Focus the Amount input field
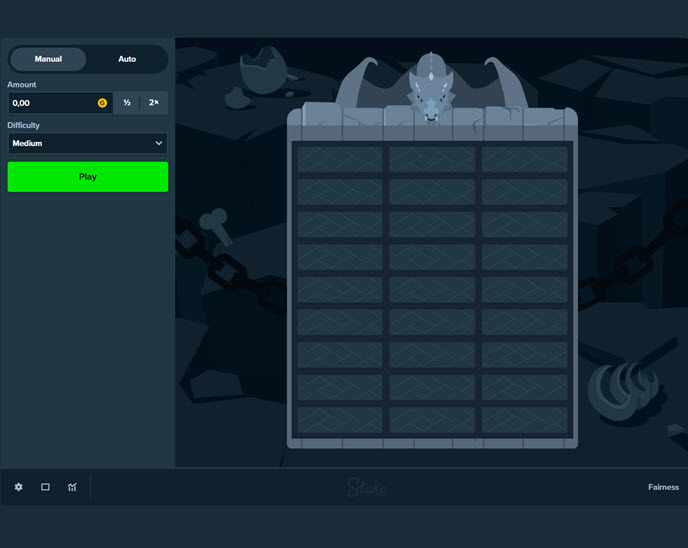 click(52, 103)
